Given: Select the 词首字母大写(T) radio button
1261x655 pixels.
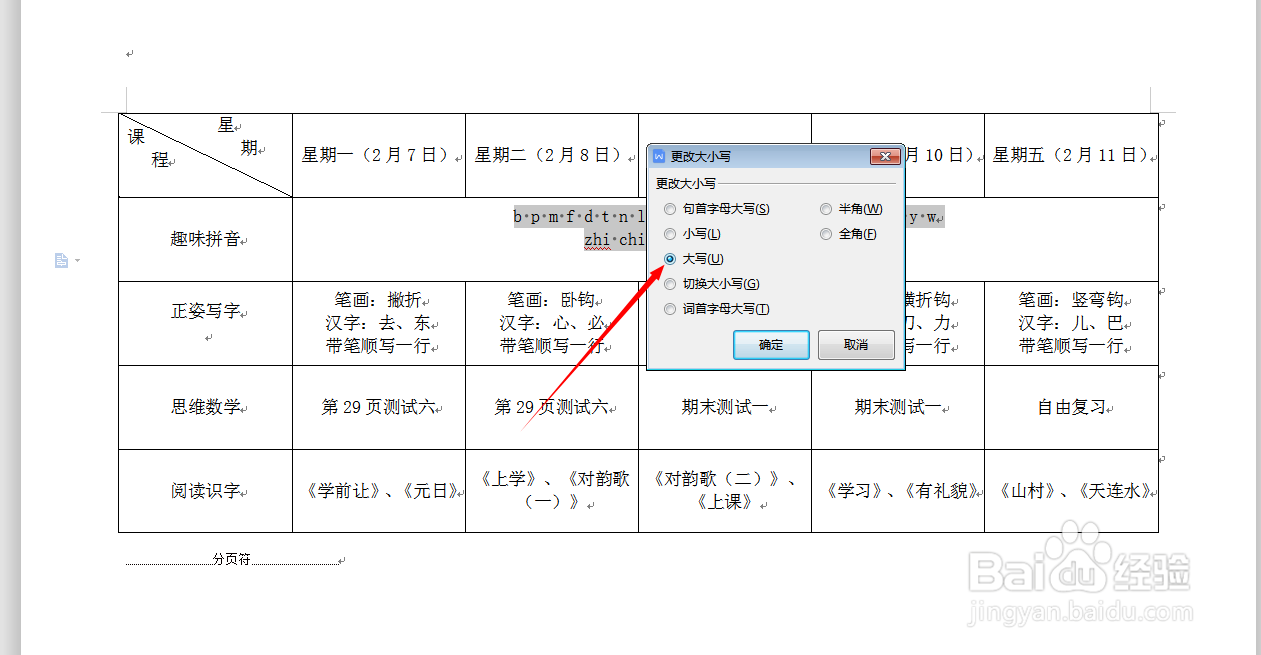Looking at the screenshot, I should point(670,308).
